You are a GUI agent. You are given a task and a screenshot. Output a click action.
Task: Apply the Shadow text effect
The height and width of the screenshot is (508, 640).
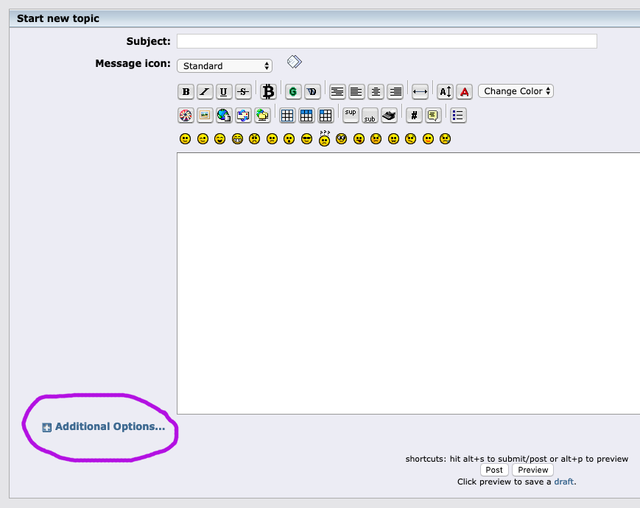(312, 91)
